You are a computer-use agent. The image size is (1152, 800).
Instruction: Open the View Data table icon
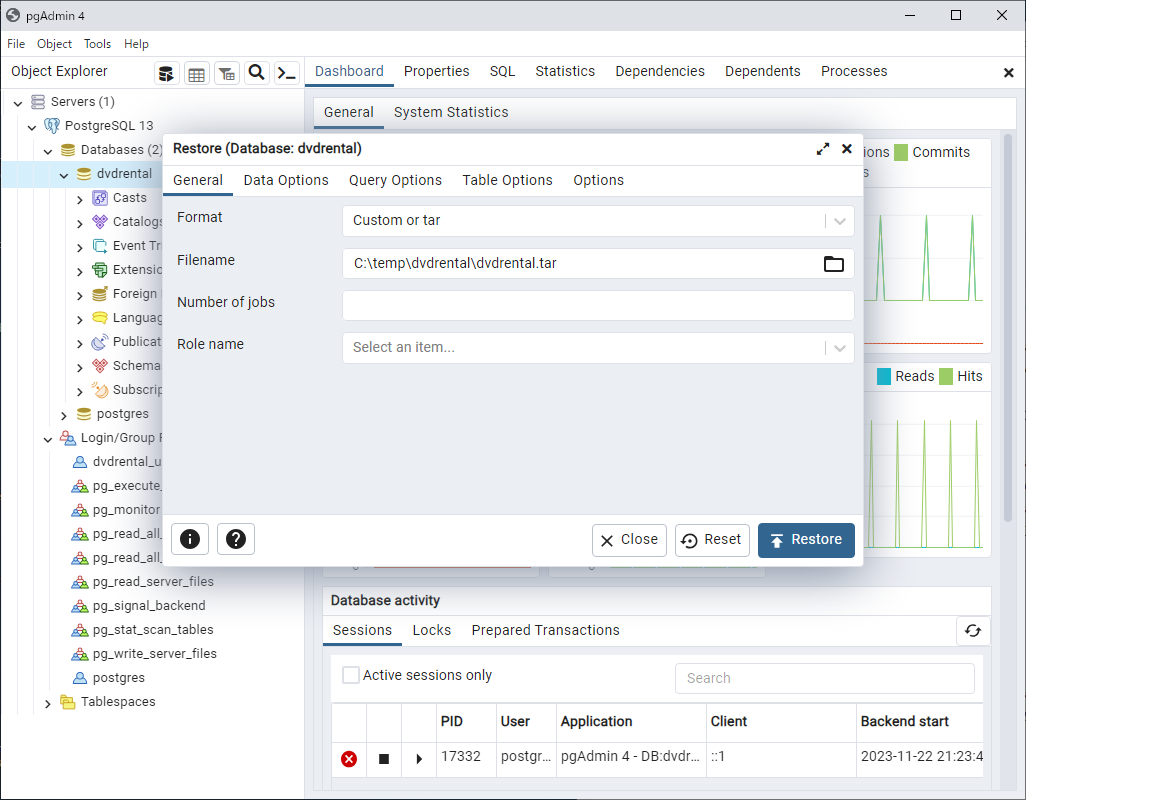click(x=196, y=73)
